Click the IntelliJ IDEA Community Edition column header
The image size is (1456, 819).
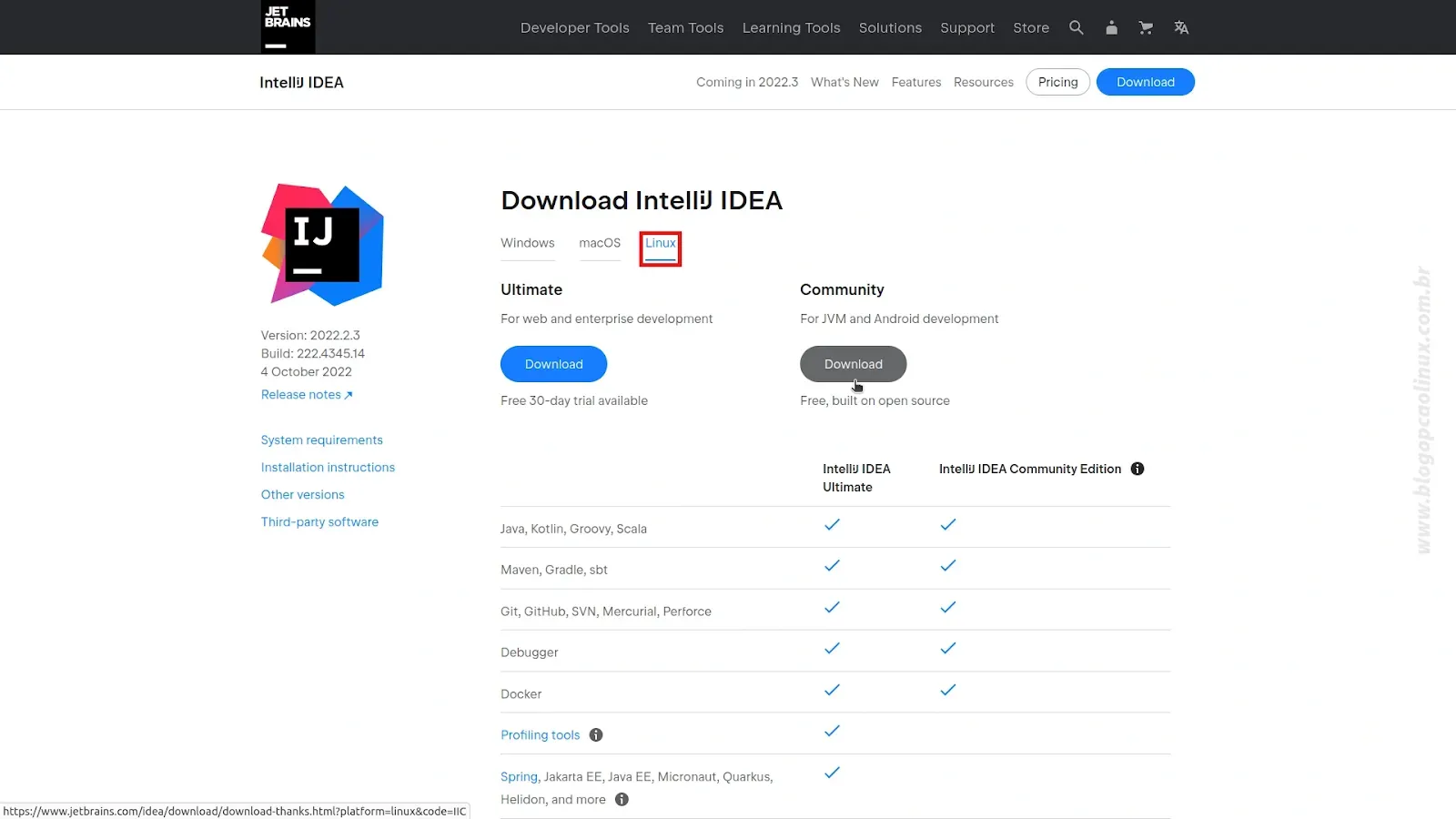[x=1030, y=469]
